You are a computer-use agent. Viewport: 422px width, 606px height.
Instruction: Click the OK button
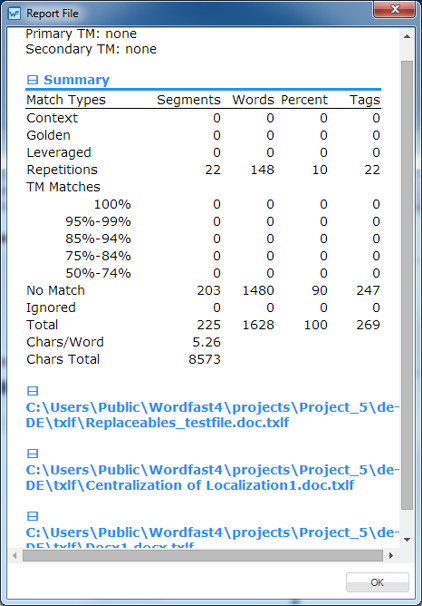coord(377,582)
